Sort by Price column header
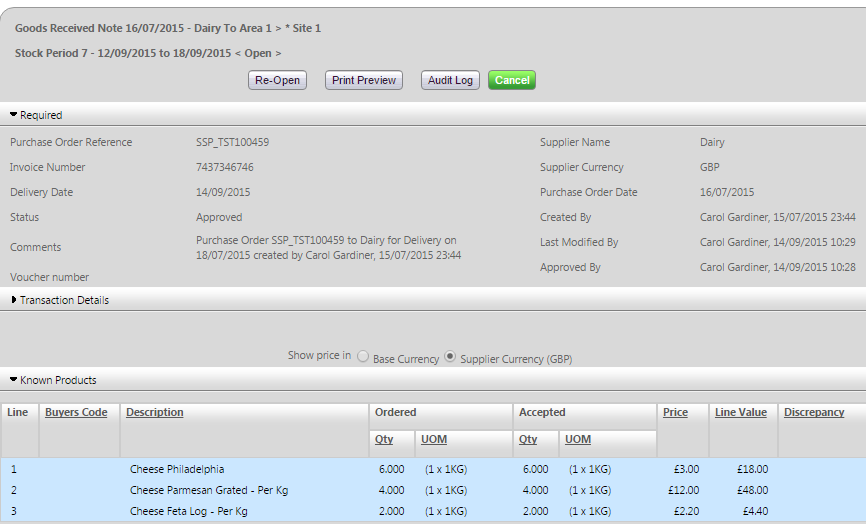The image size is (866, 524). [675, 412]
